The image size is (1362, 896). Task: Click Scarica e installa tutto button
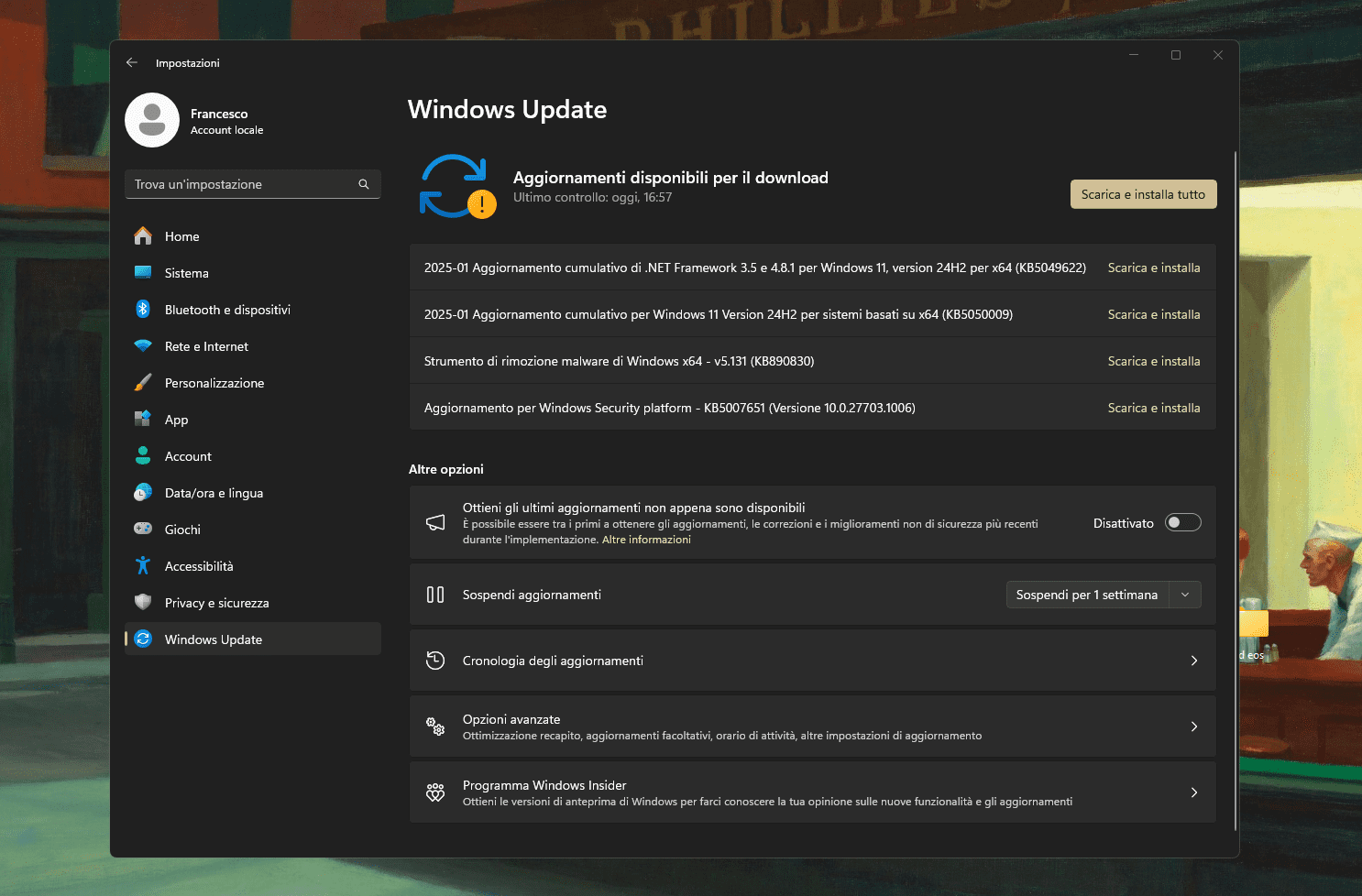point(1143,194)
